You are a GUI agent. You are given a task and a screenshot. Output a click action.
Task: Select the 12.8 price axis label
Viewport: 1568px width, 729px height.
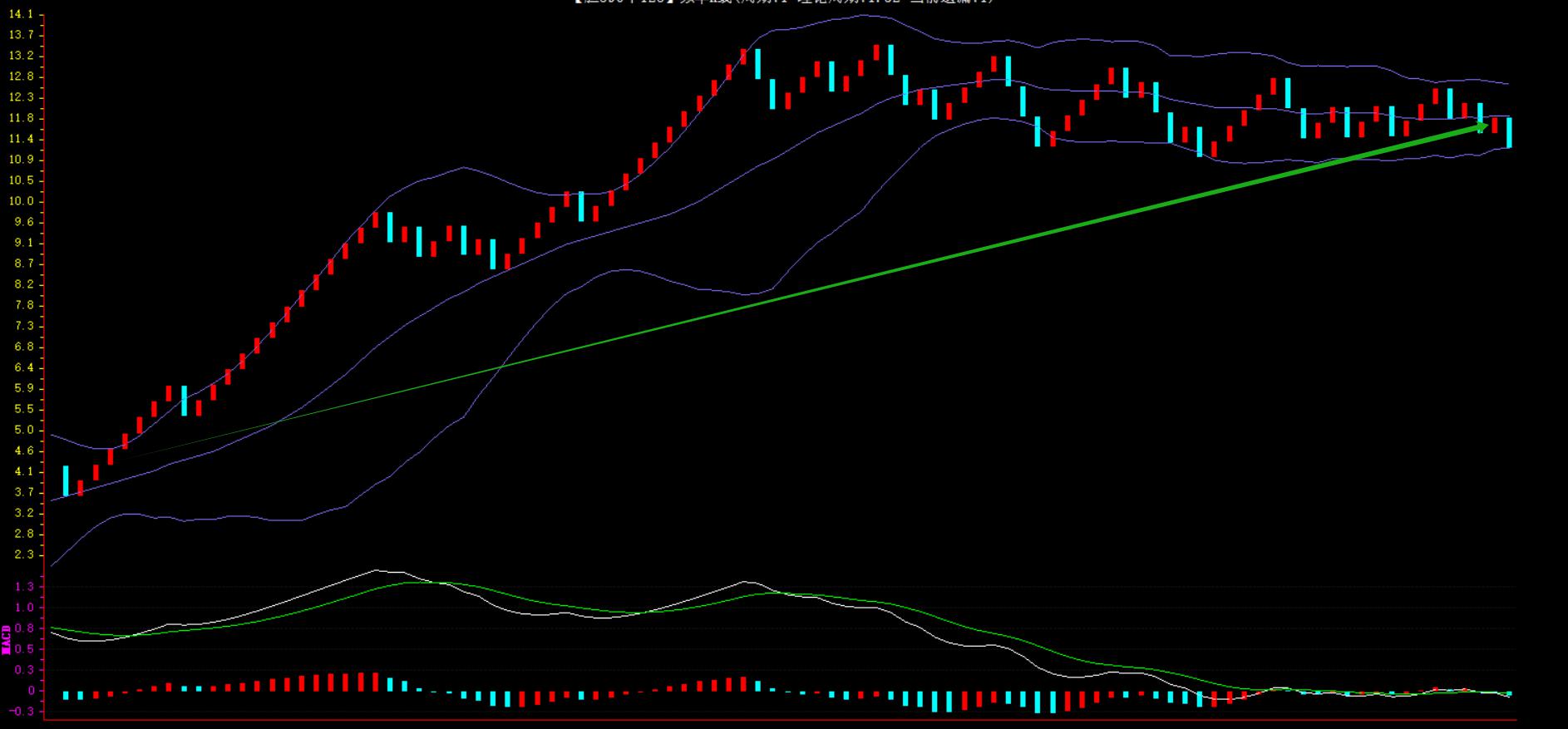pyautogui.click(x=24, y=76)
